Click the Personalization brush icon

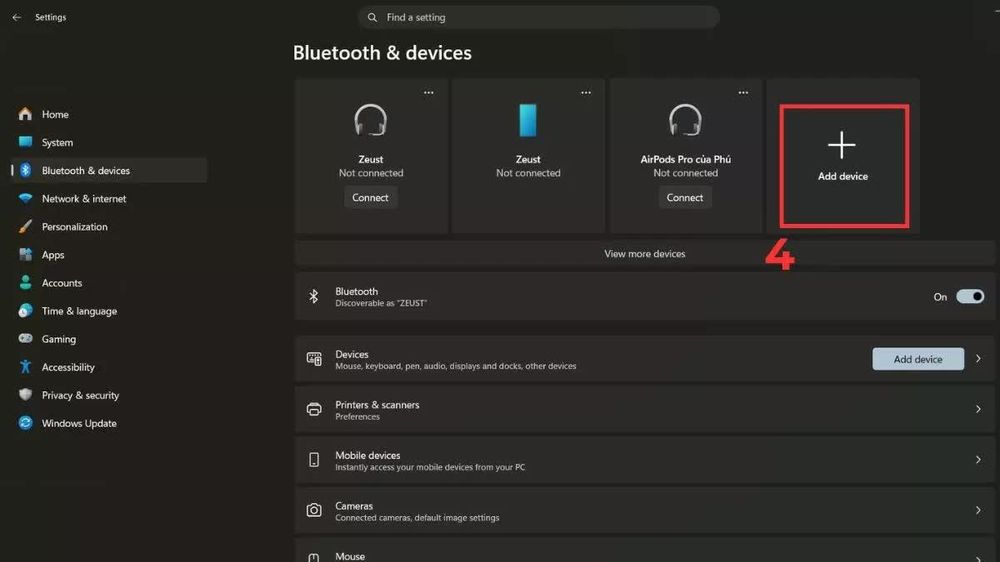tap(26, 226)
